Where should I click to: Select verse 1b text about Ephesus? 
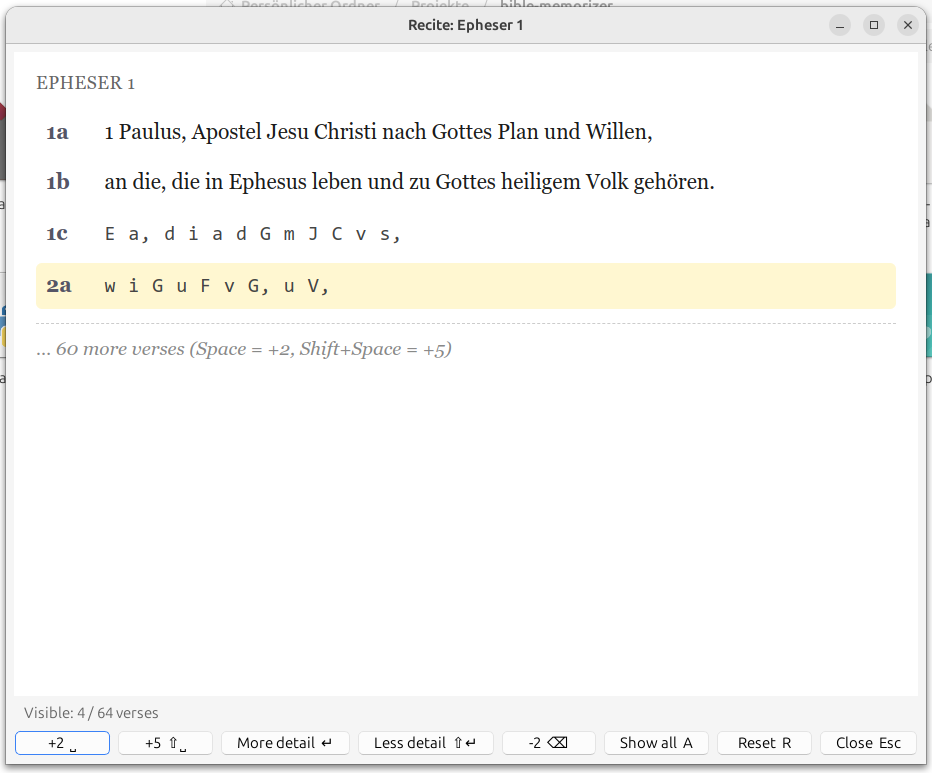[x=410, y=182]
